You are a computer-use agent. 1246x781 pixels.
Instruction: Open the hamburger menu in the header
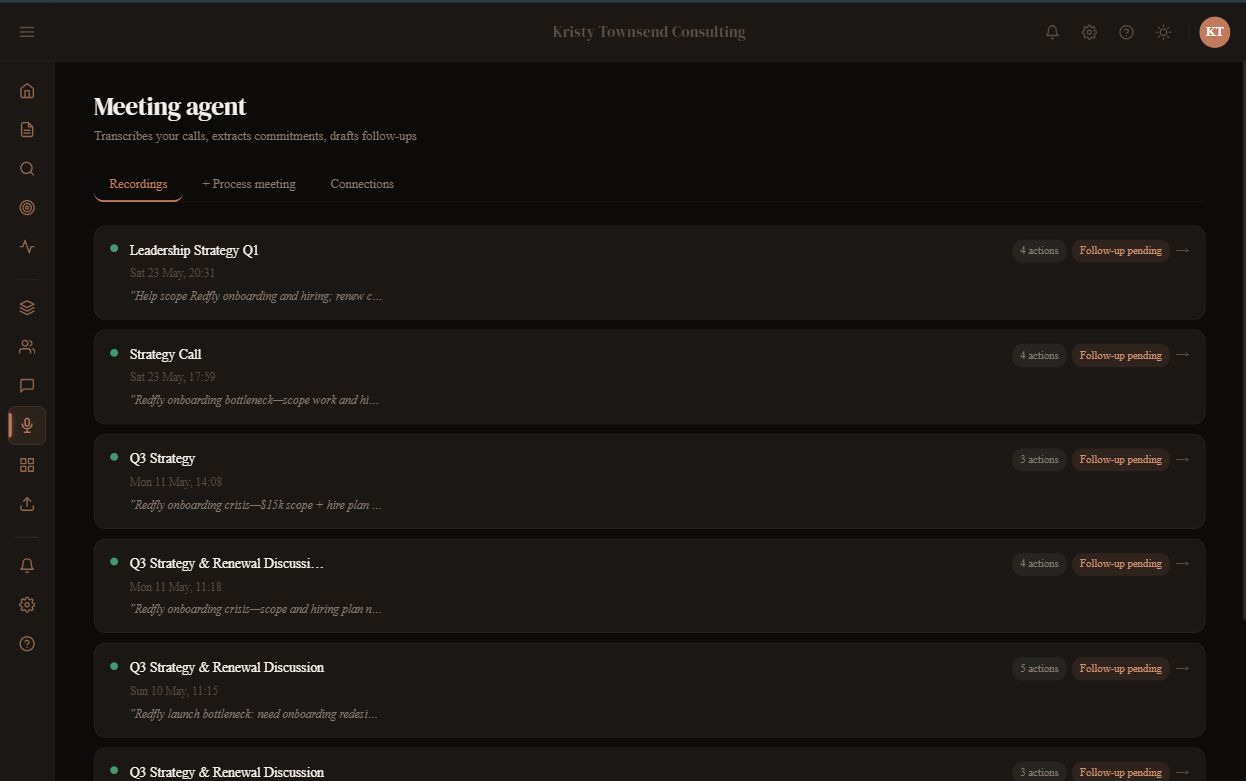(x=27, y=32)
